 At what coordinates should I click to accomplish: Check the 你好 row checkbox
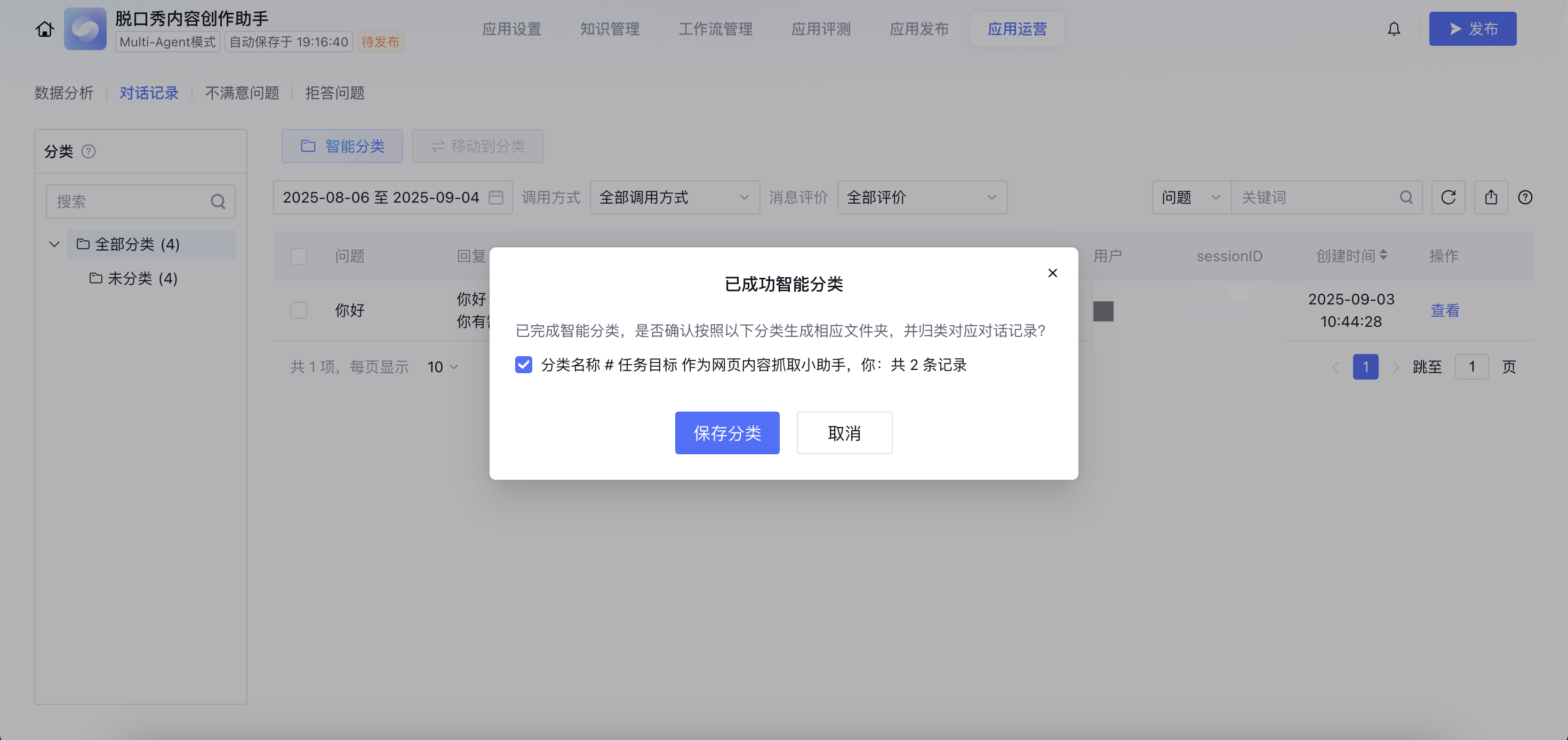[x=298, y=310]
